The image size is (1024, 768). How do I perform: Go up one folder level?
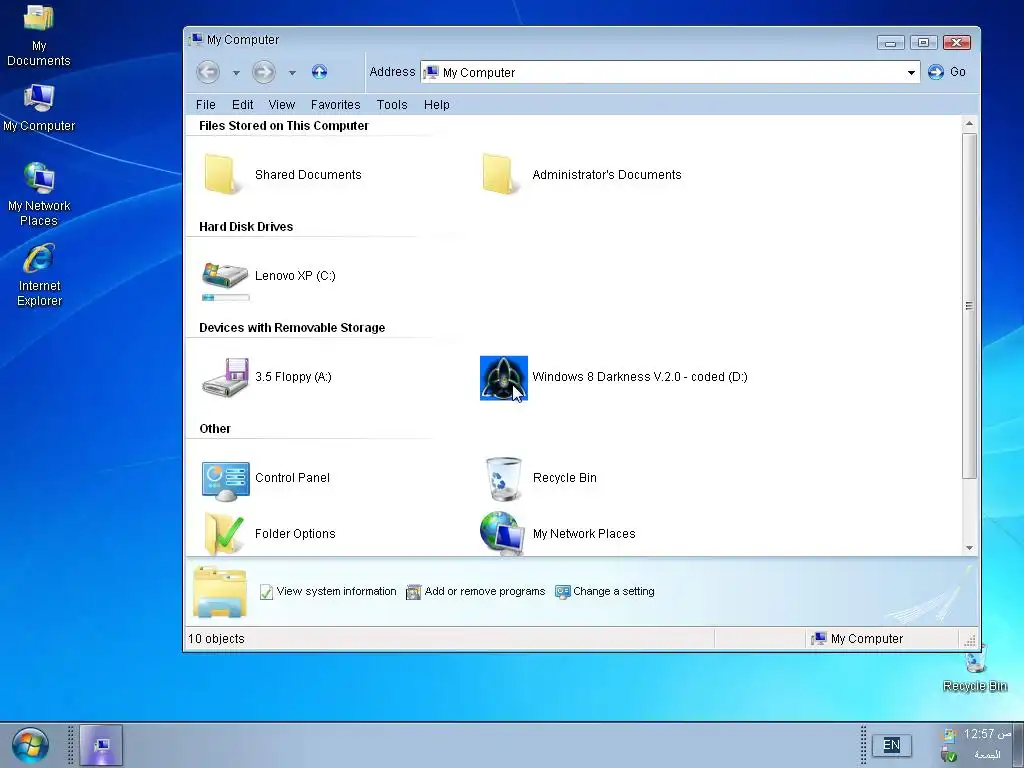(319, 72)
